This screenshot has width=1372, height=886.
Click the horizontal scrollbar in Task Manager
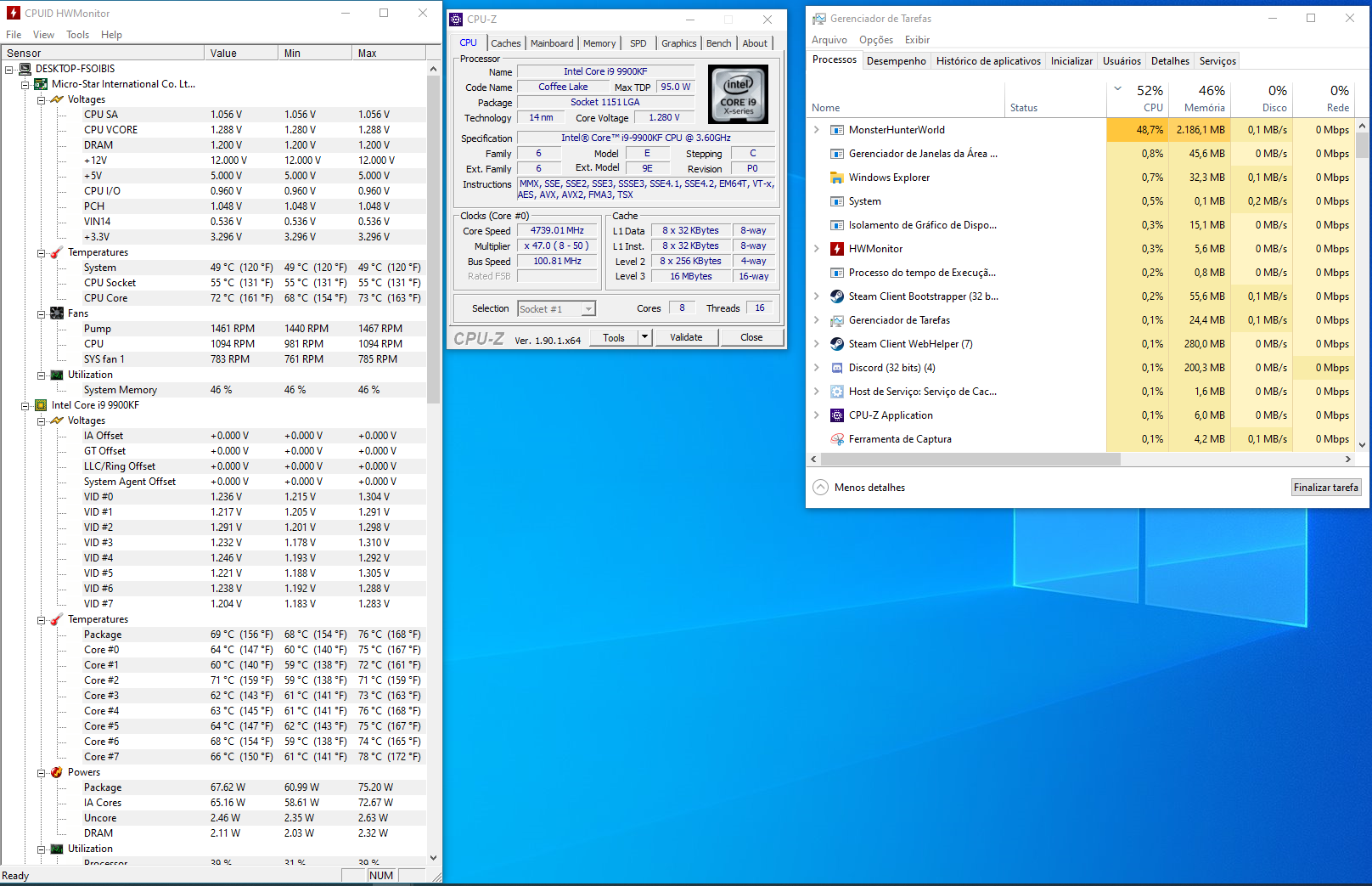[x=970, y=460]
